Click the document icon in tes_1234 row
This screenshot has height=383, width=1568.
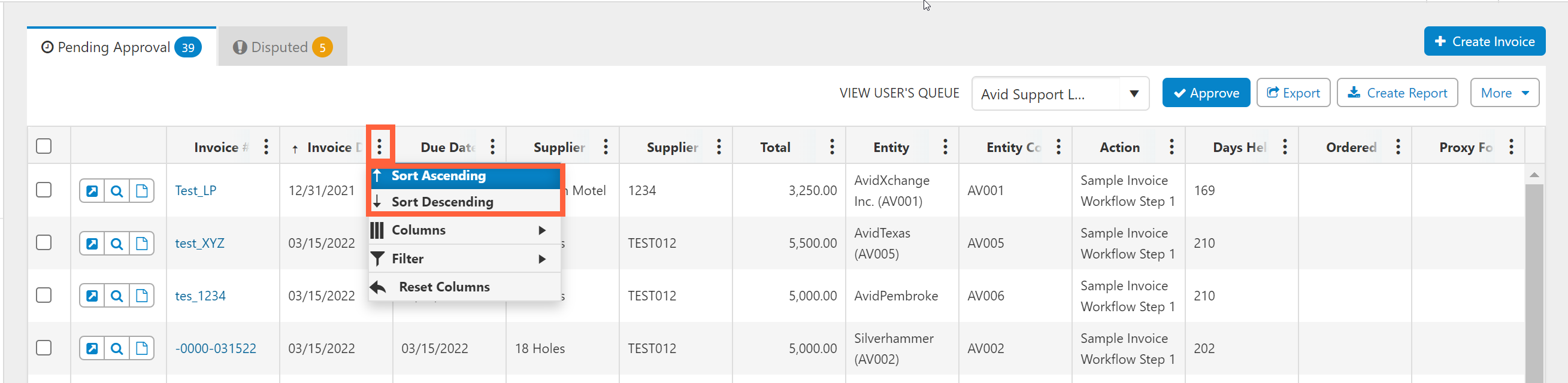[142, 296]
